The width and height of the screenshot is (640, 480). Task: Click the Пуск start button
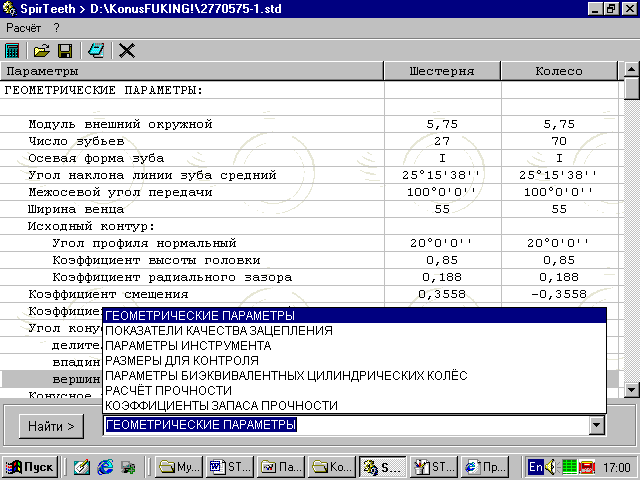[x=30, y=466]
